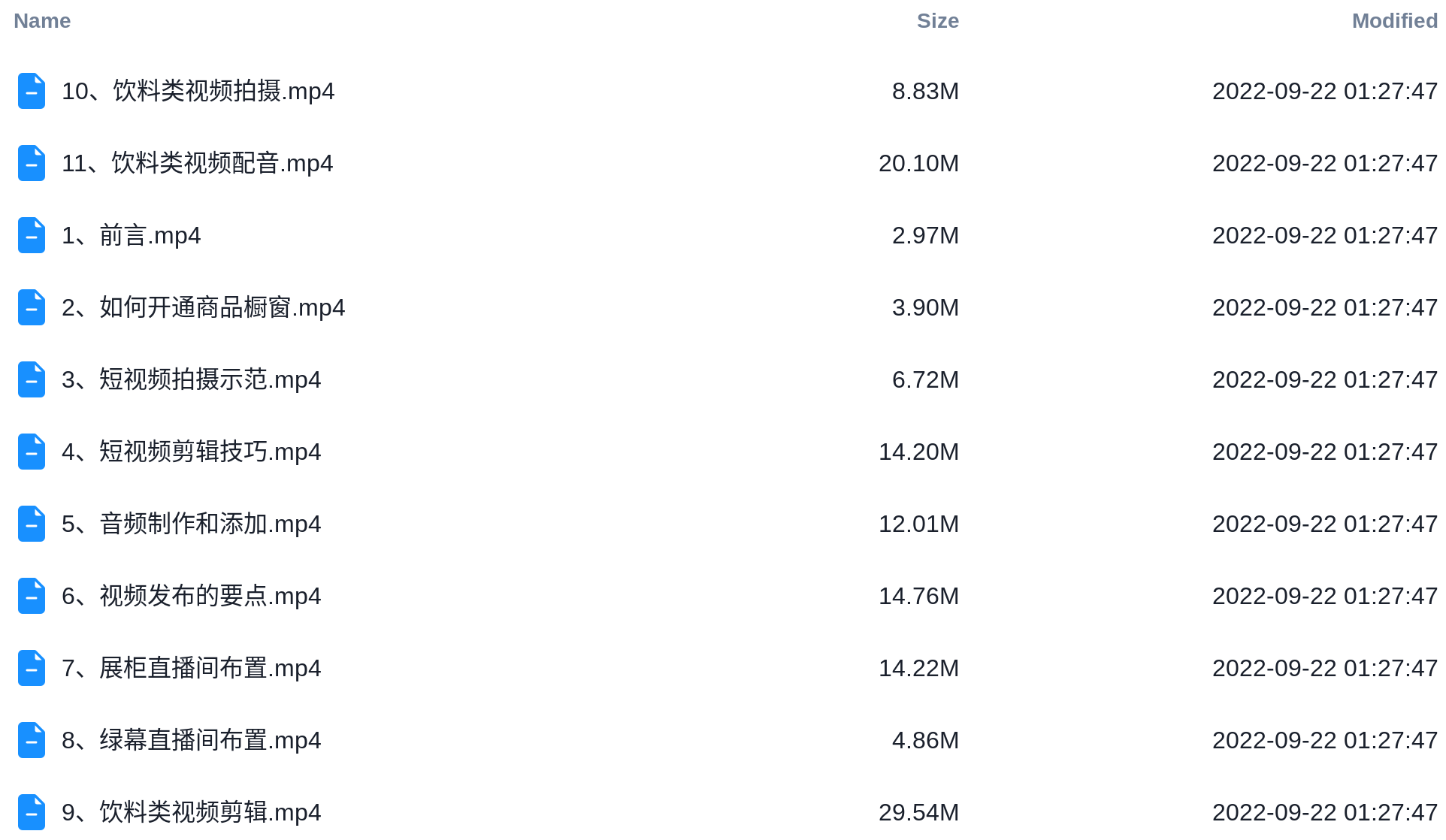
Task: Click modified date of 3、短视频拍摄示范.mp4
Action: [x=1324, y=379]
